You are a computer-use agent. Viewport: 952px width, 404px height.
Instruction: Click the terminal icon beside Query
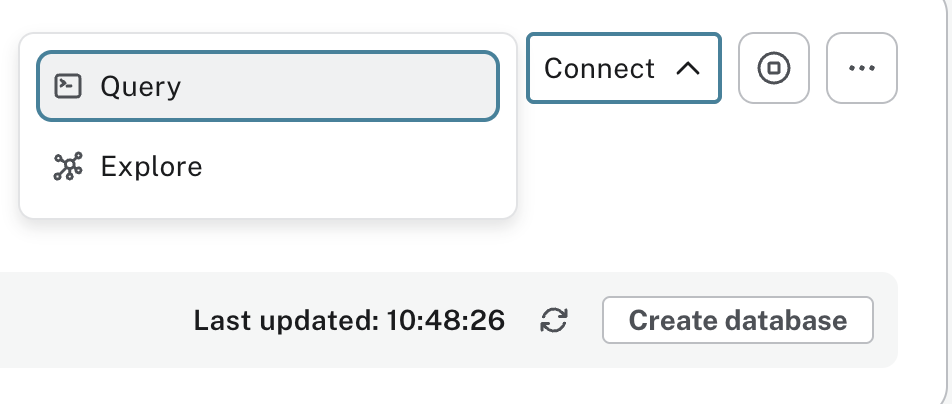[67, 86]
